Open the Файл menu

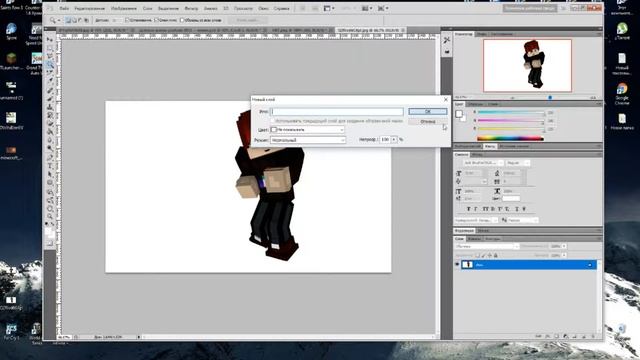64,8
